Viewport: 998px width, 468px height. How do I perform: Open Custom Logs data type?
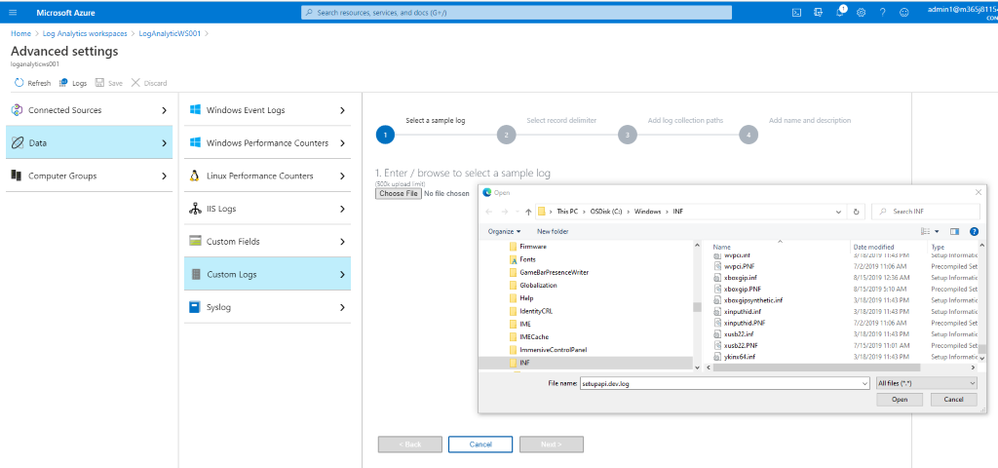click(x=267, y=274)
